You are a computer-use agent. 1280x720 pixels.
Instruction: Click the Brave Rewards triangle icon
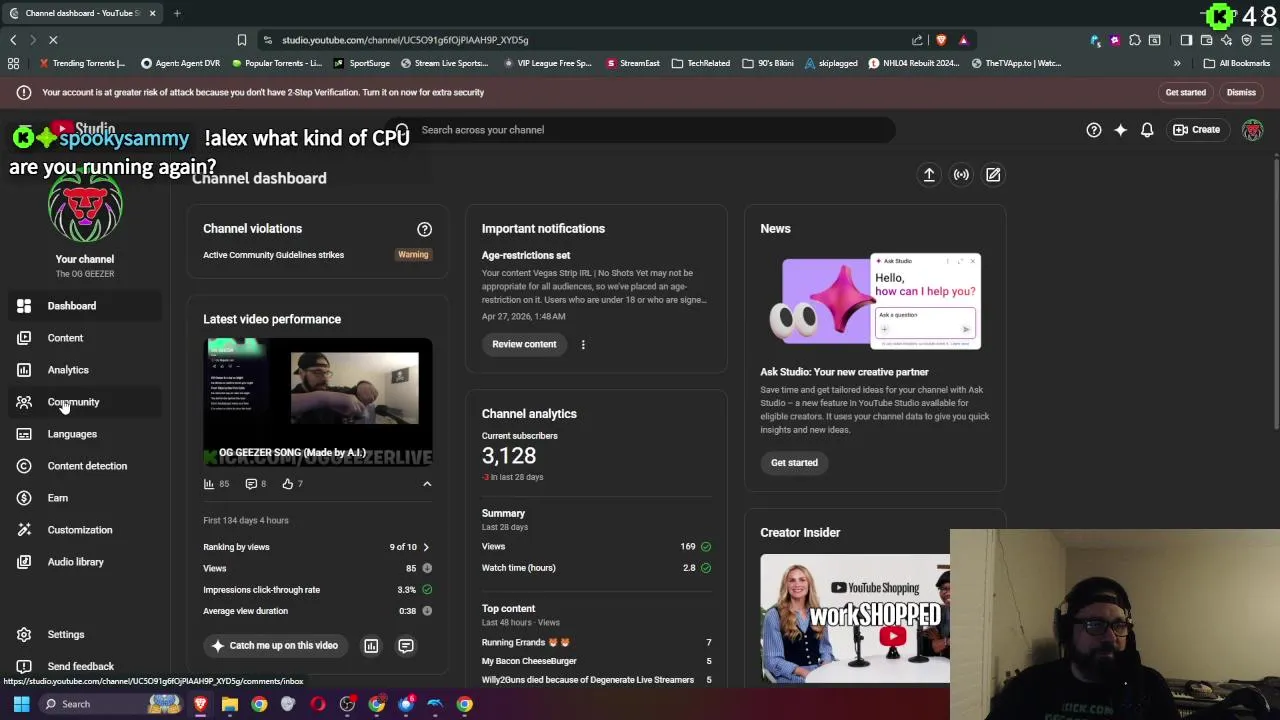point(964,40)
